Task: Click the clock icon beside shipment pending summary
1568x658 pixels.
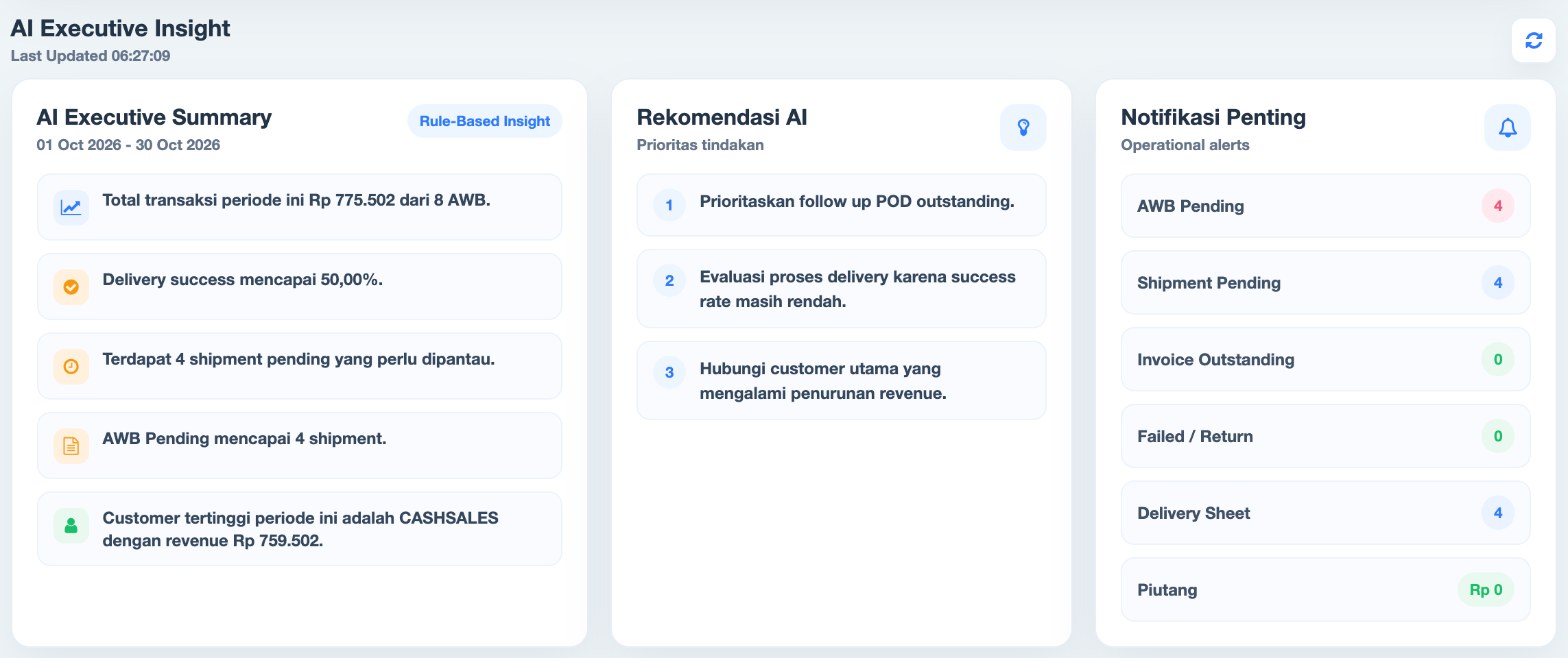Action: tap(71, 366)
